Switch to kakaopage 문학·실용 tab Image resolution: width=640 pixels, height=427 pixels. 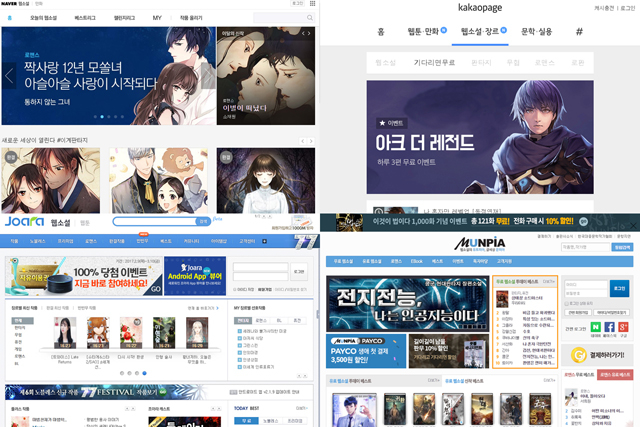click(536, 31)
